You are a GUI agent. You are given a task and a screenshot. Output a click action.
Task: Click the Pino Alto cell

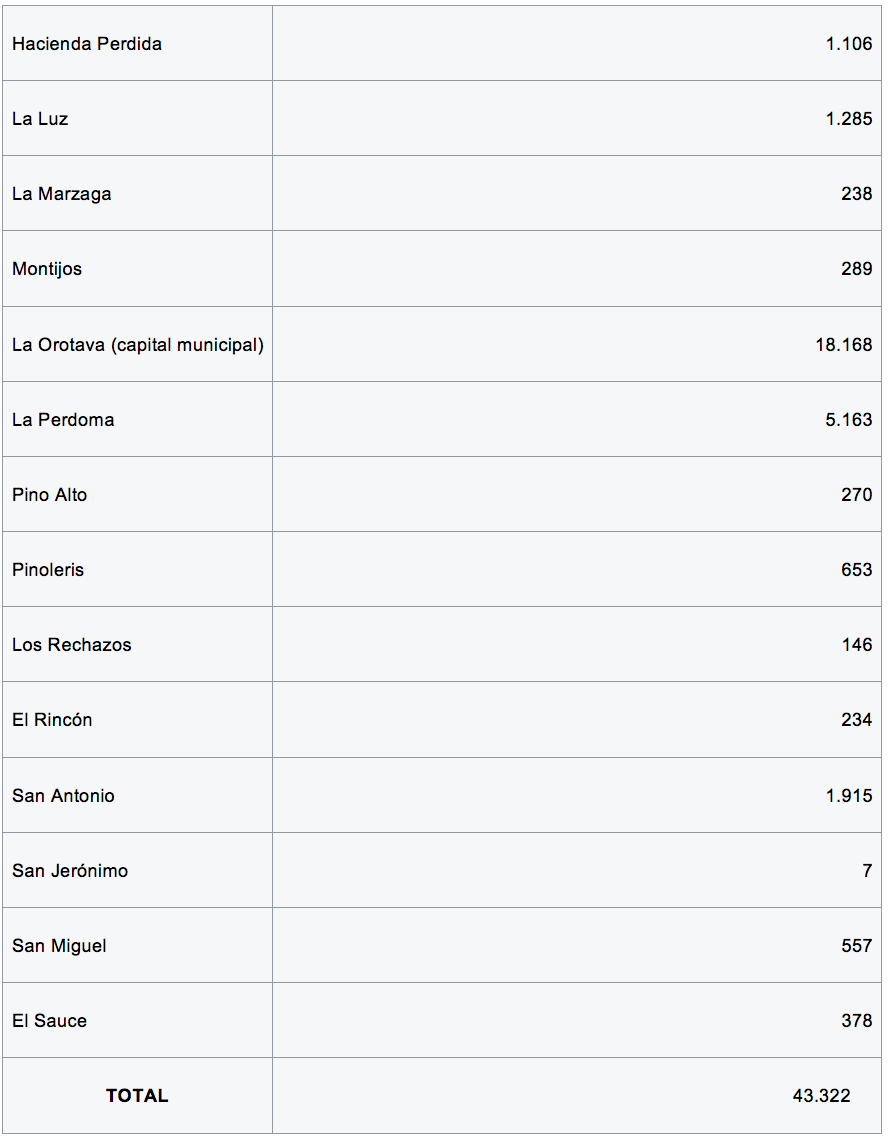click(x=49, y=495)
